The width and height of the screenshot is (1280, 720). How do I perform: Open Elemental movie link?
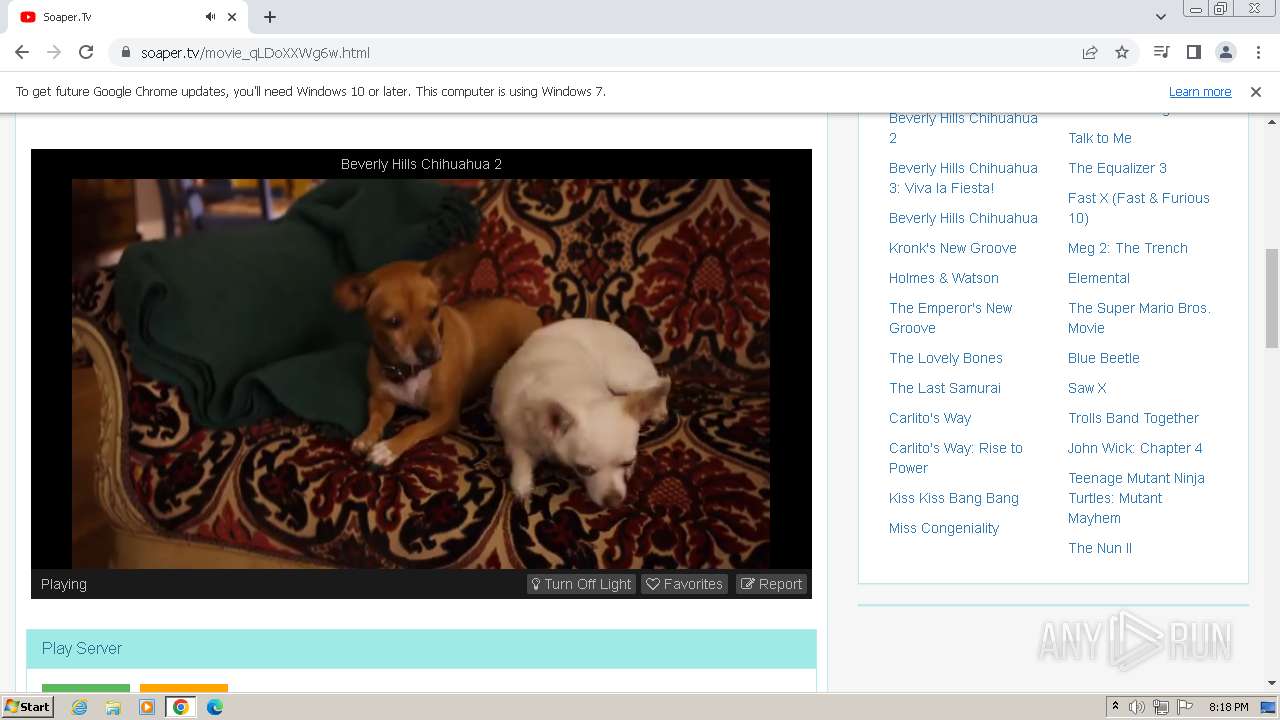(x=1098, y=278)
